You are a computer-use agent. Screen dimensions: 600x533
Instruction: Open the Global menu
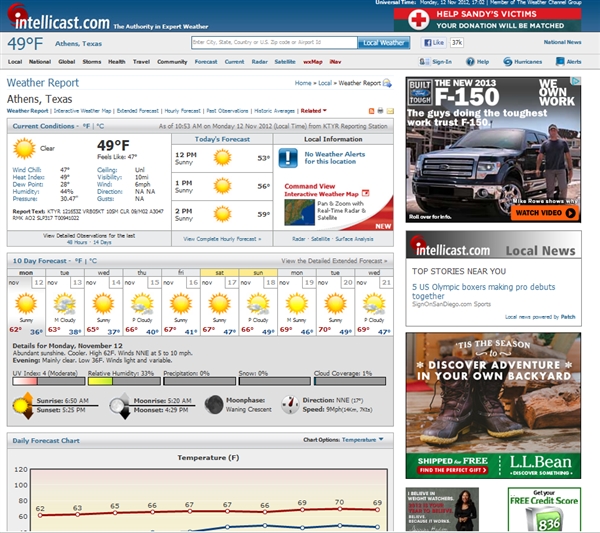point(67,62)
